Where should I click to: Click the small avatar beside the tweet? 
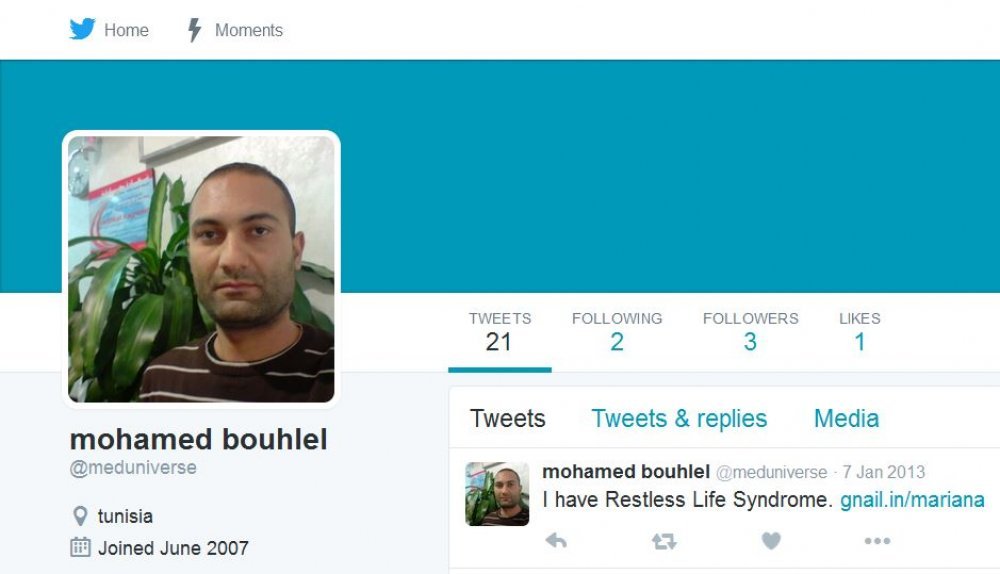tap(497, 494)
